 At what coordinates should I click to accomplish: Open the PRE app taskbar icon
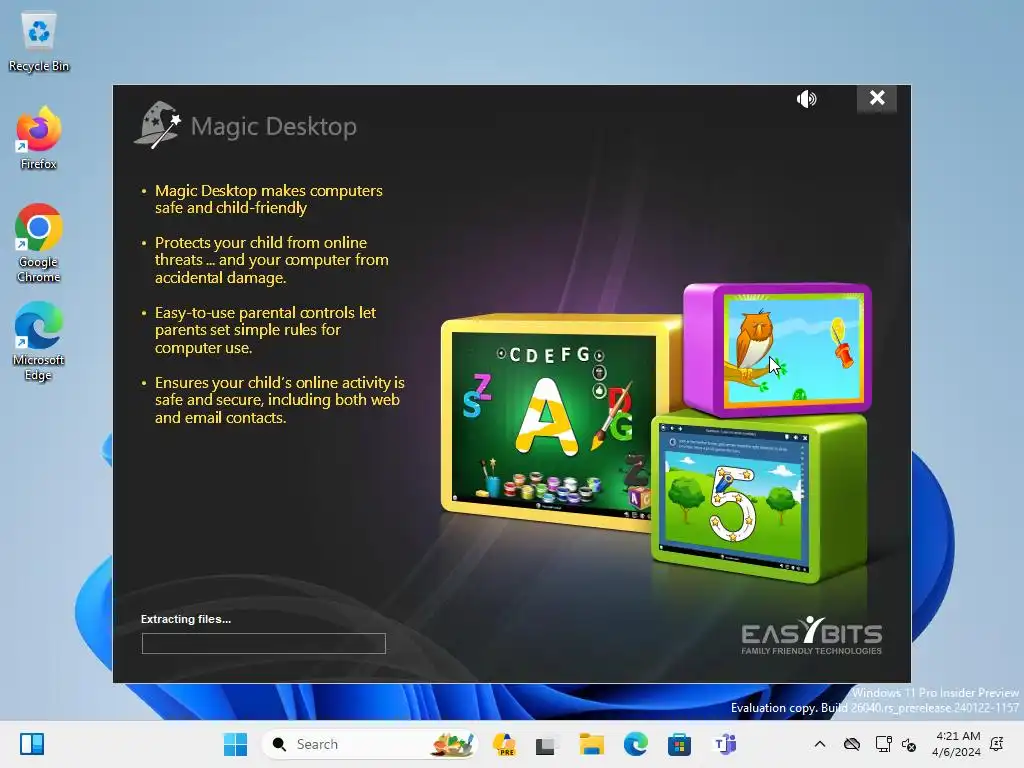click(504, 744)
